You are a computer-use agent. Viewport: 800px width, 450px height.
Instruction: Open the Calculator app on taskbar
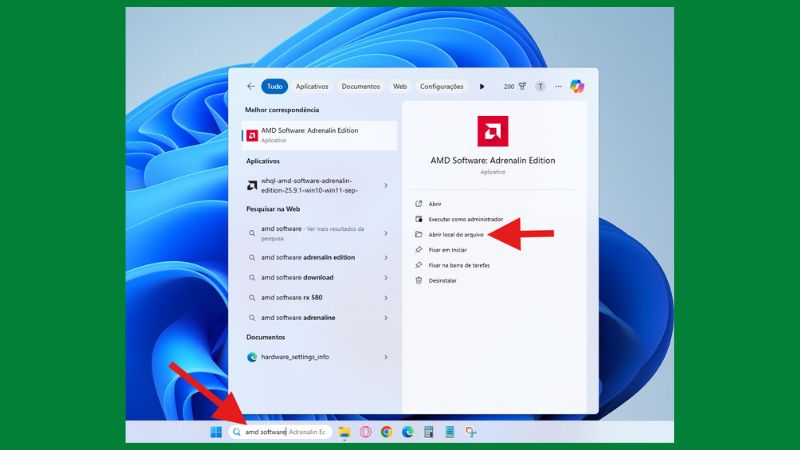[x=428, y=432]
